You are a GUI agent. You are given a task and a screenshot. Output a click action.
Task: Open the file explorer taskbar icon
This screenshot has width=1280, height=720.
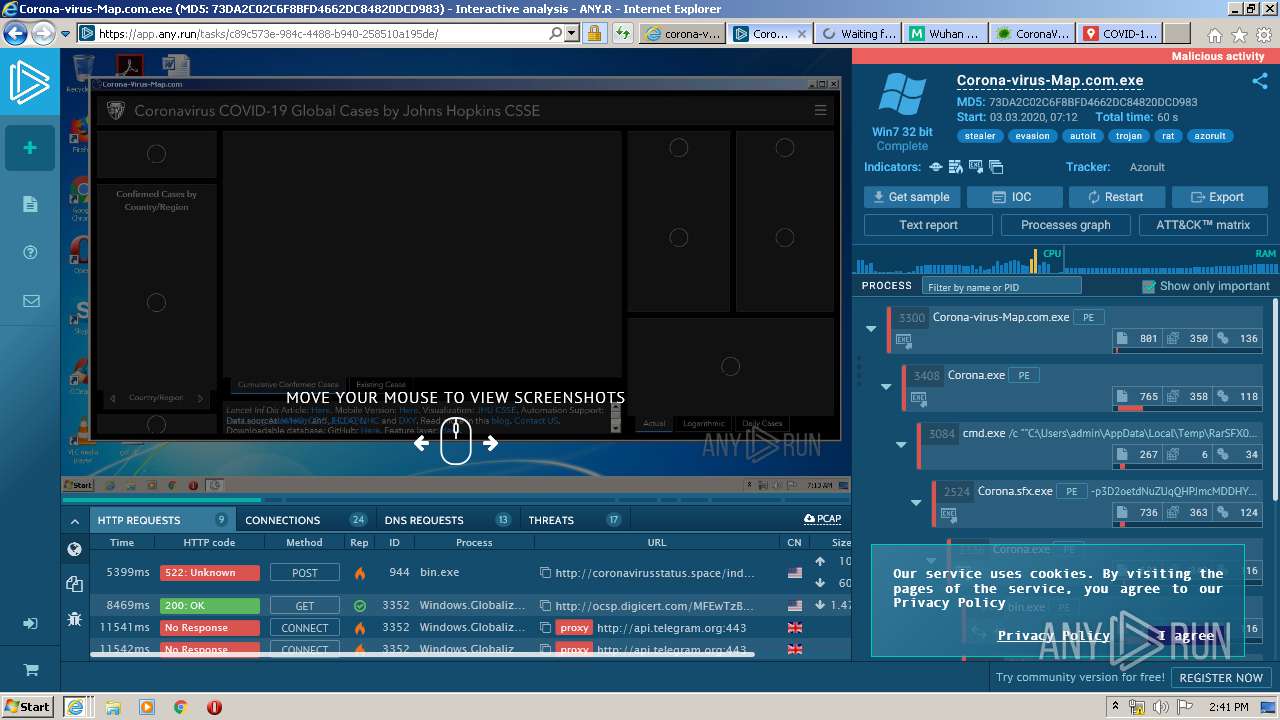(114, 707)
